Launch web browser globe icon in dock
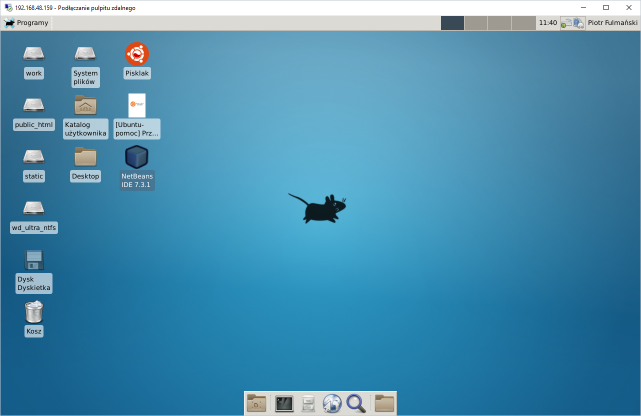The image size is (641, 416). (332, 404)
